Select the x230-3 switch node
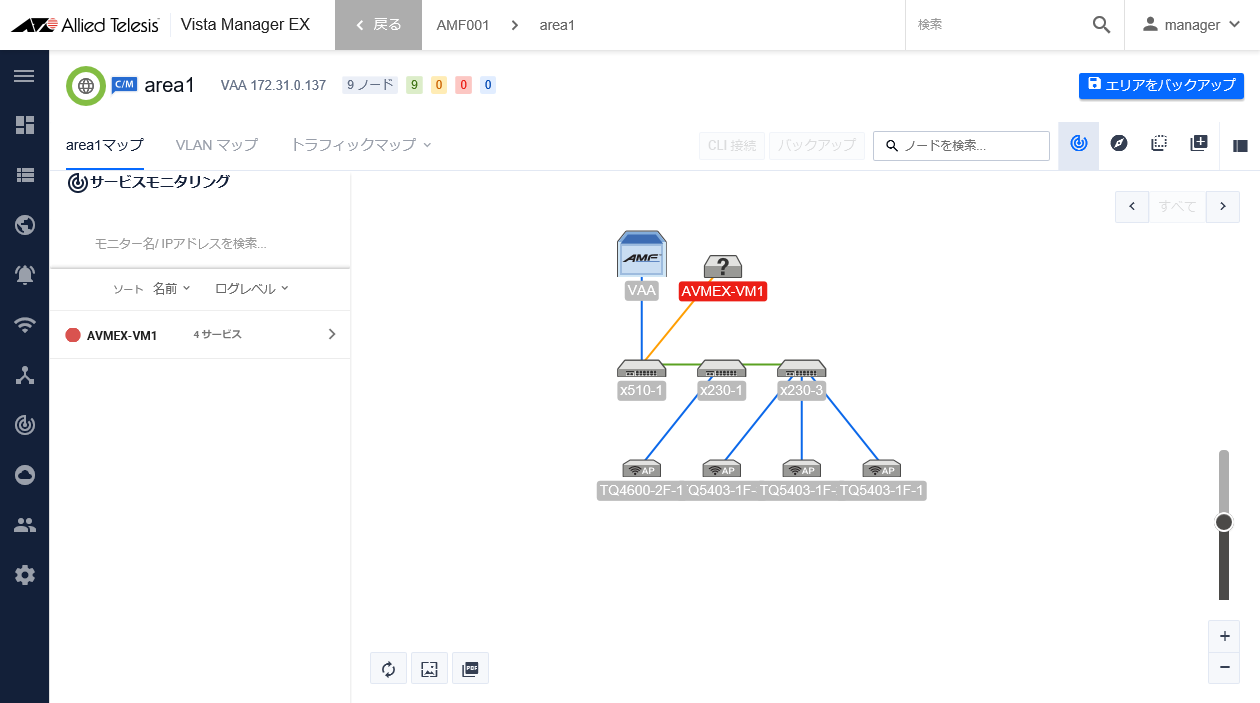 (801, 368)
